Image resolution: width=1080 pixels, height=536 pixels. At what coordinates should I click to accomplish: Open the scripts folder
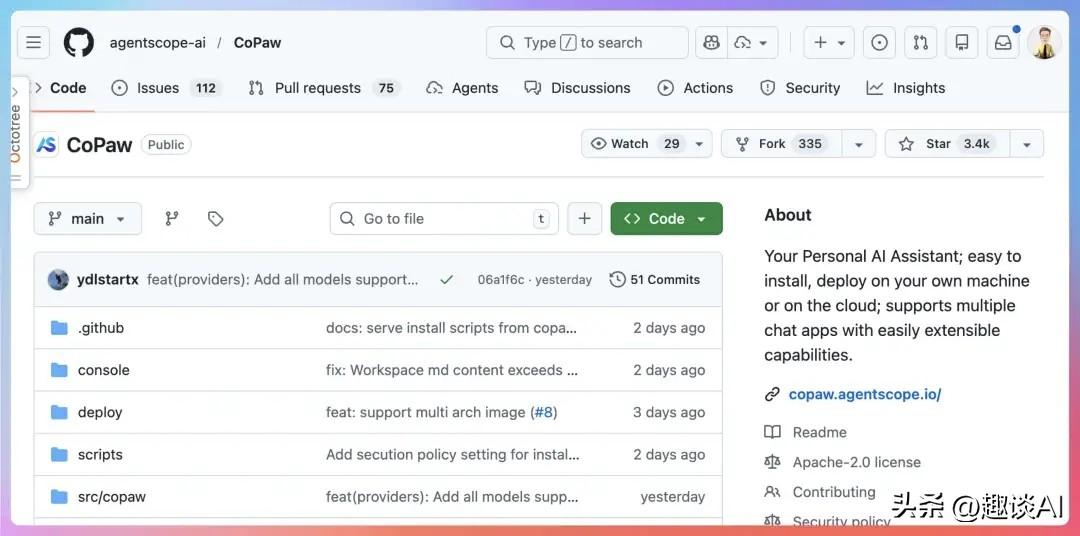(100, 455)
